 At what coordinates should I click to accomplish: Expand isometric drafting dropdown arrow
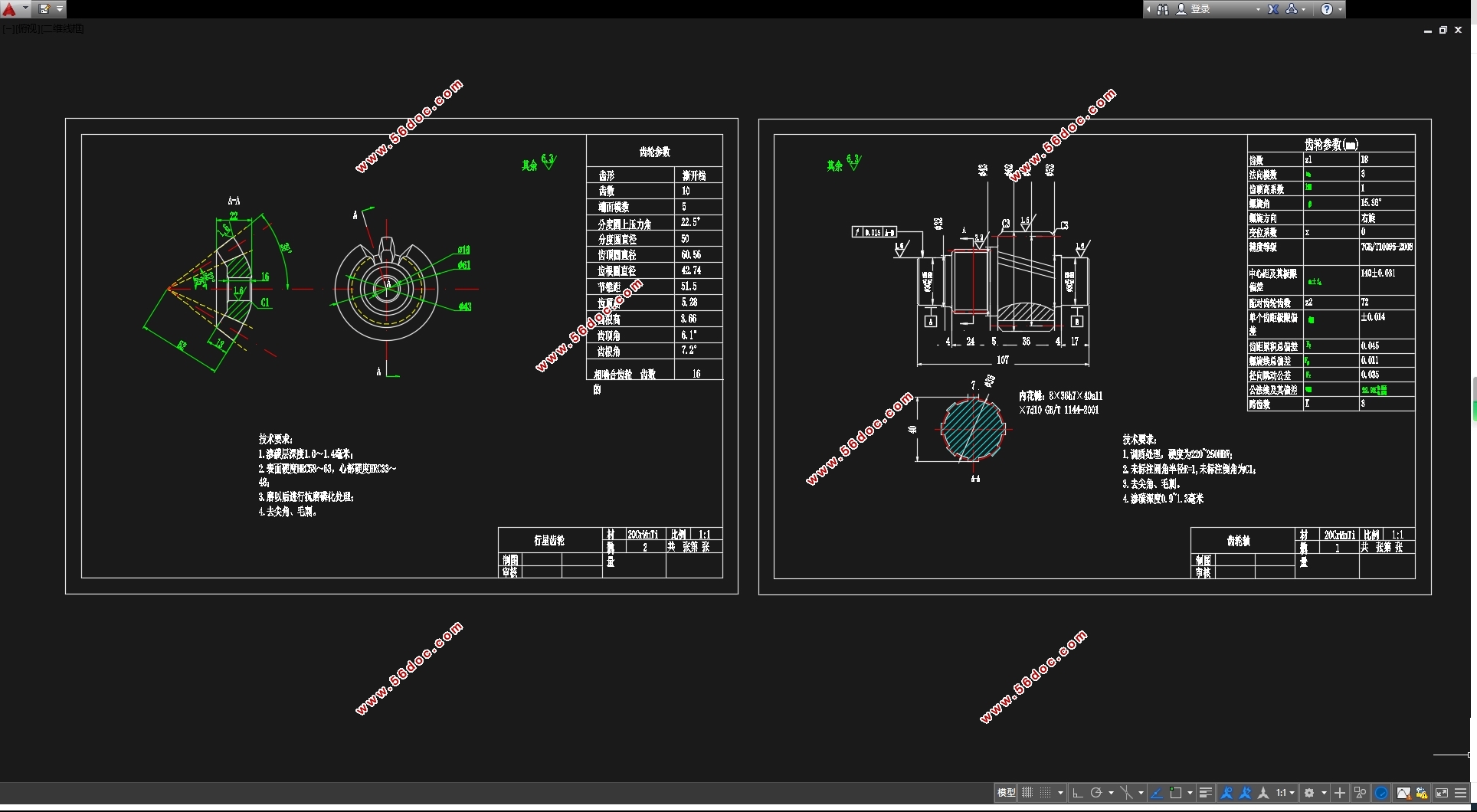(1141, 793)
